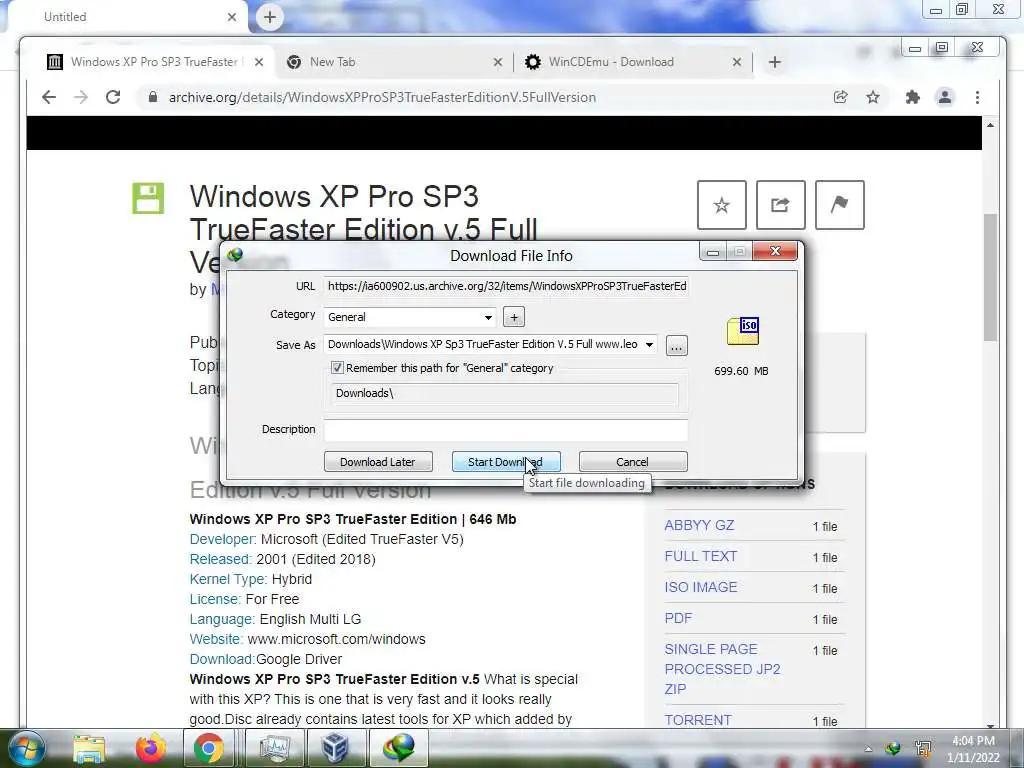Launch Firefox from taskbar
The height and width of the screenshot is (768, 1024).
[150, 748]
